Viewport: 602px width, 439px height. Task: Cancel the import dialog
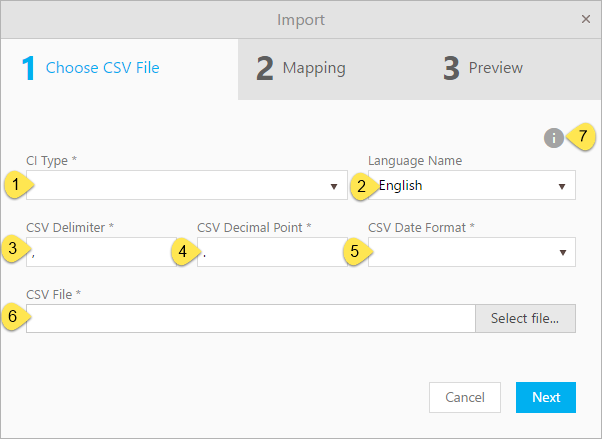[464, 397]
